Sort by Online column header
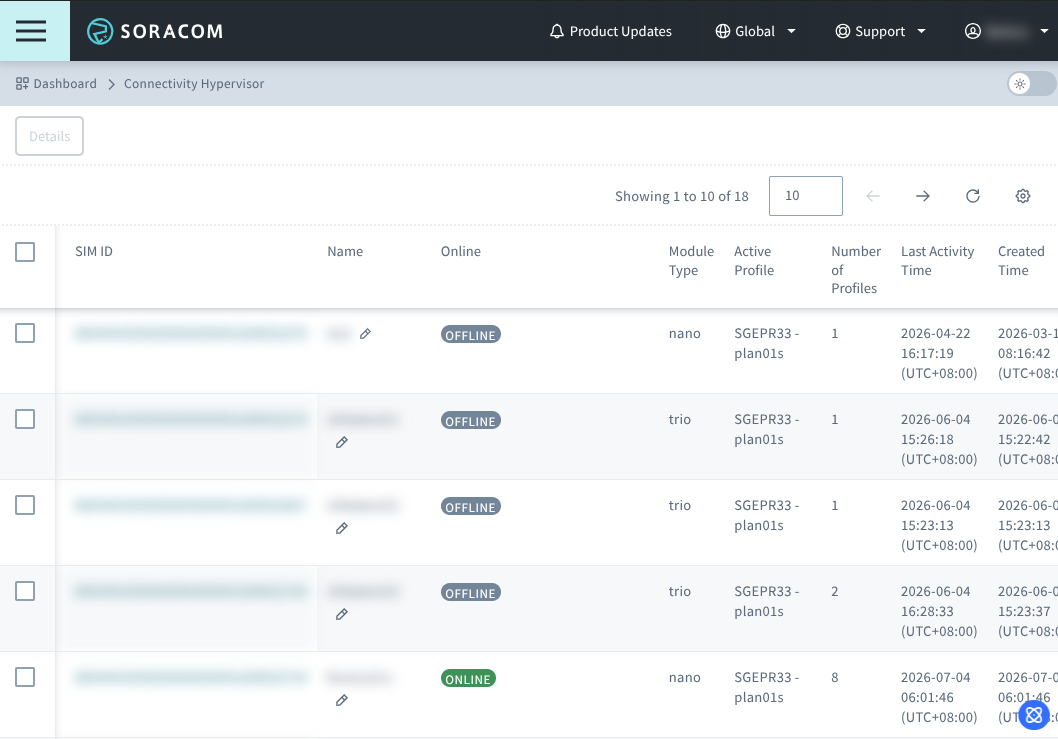 [x=461, y=251]
